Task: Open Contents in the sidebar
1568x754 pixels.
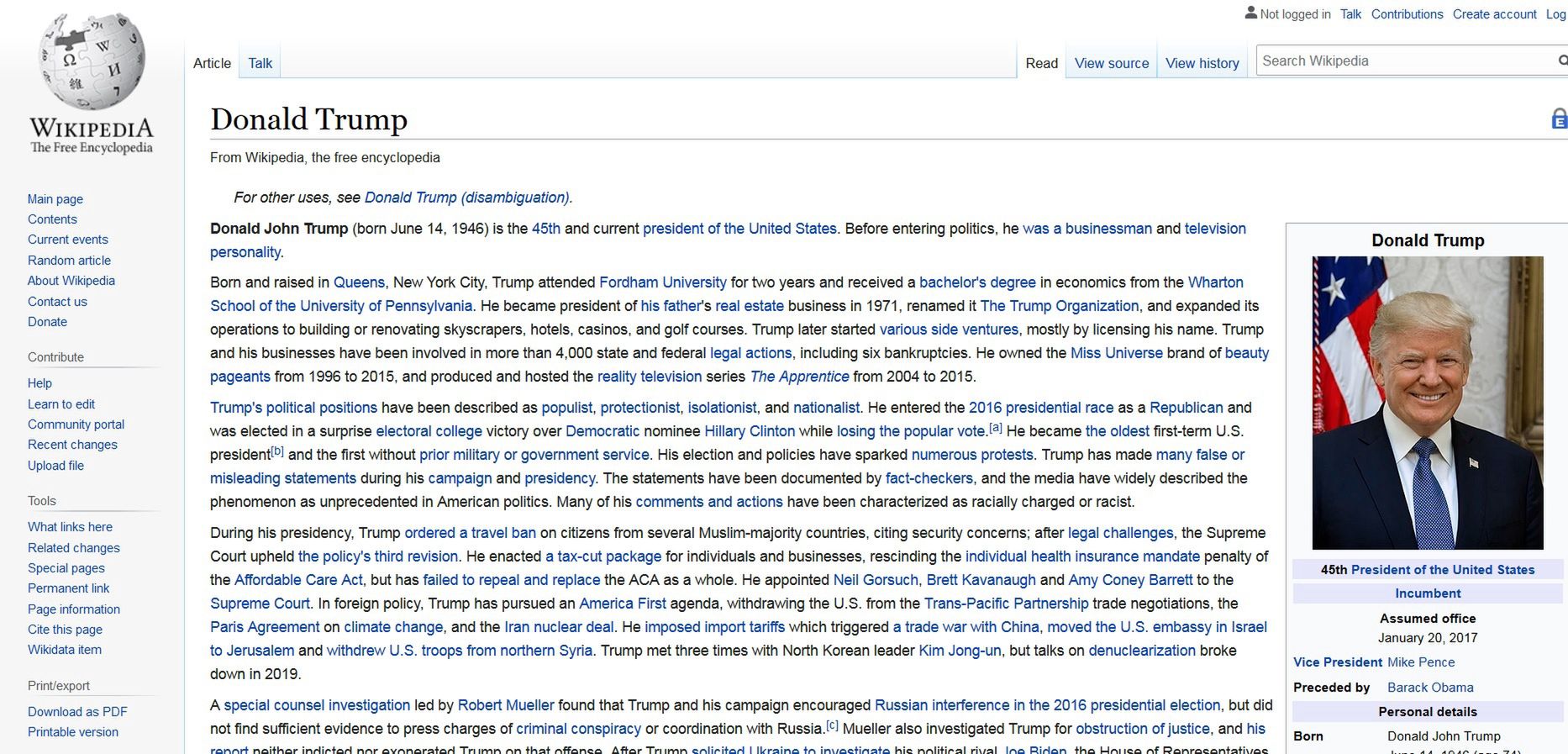Action: tap(52, 219)
